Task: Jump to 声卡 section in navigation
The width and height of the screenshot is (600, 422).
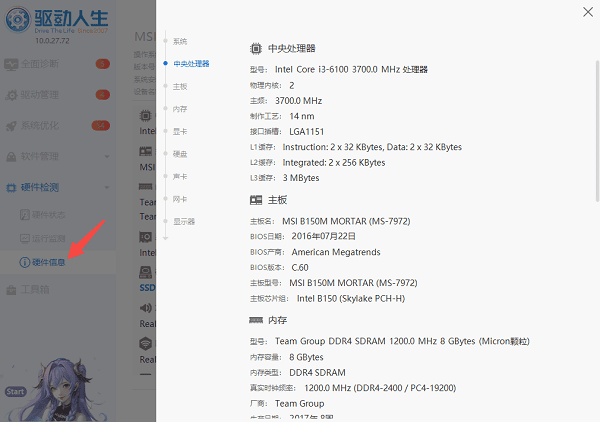Action: pyautogui.click(x=180, y=176)
